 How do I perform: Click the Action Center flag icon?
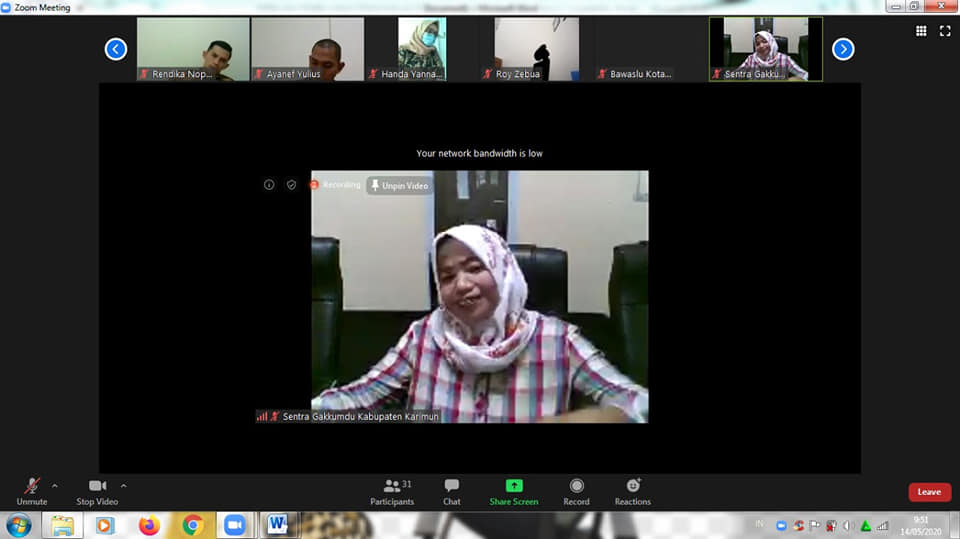(815, 526)
